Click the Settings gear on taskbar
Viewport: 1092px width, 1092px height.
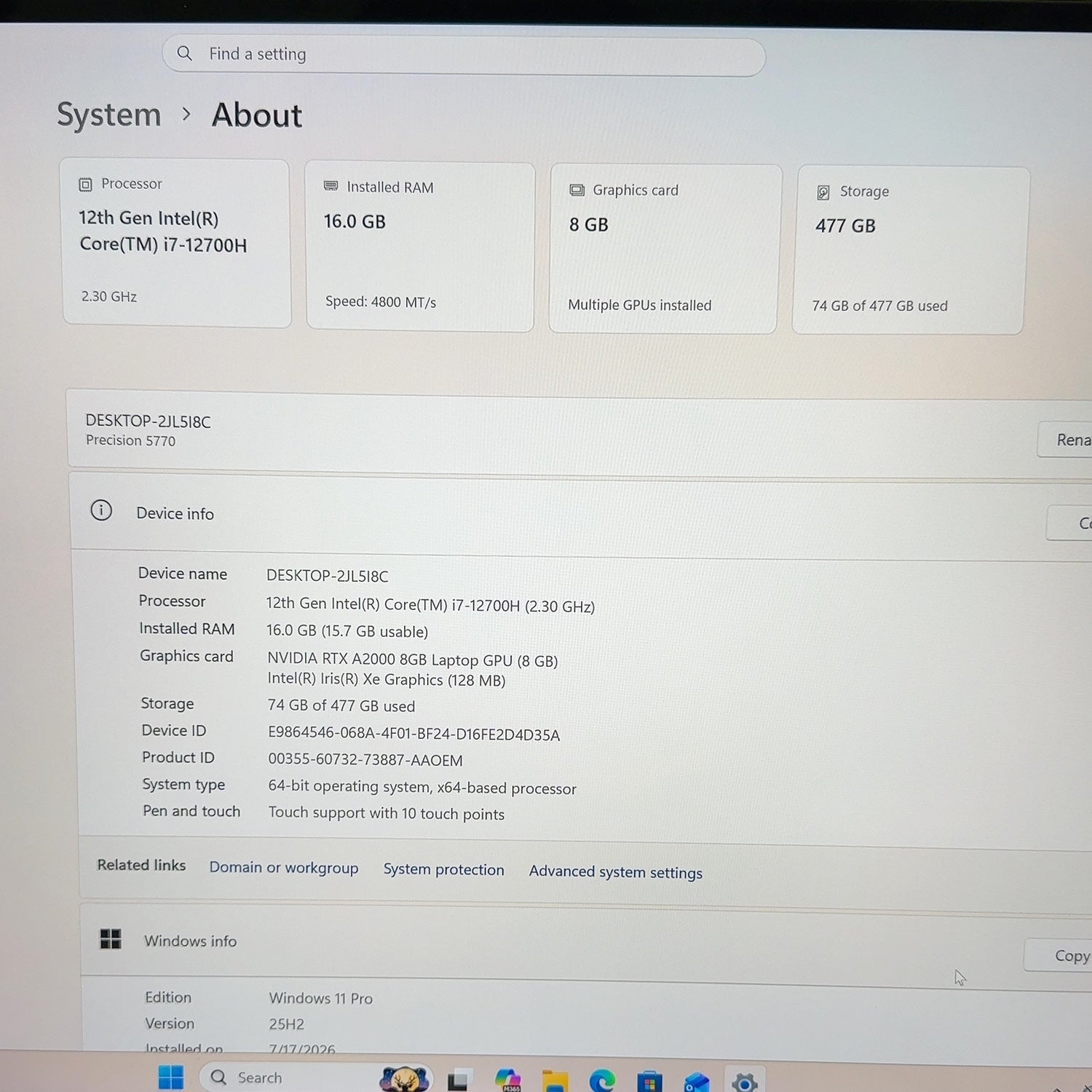744,1083
